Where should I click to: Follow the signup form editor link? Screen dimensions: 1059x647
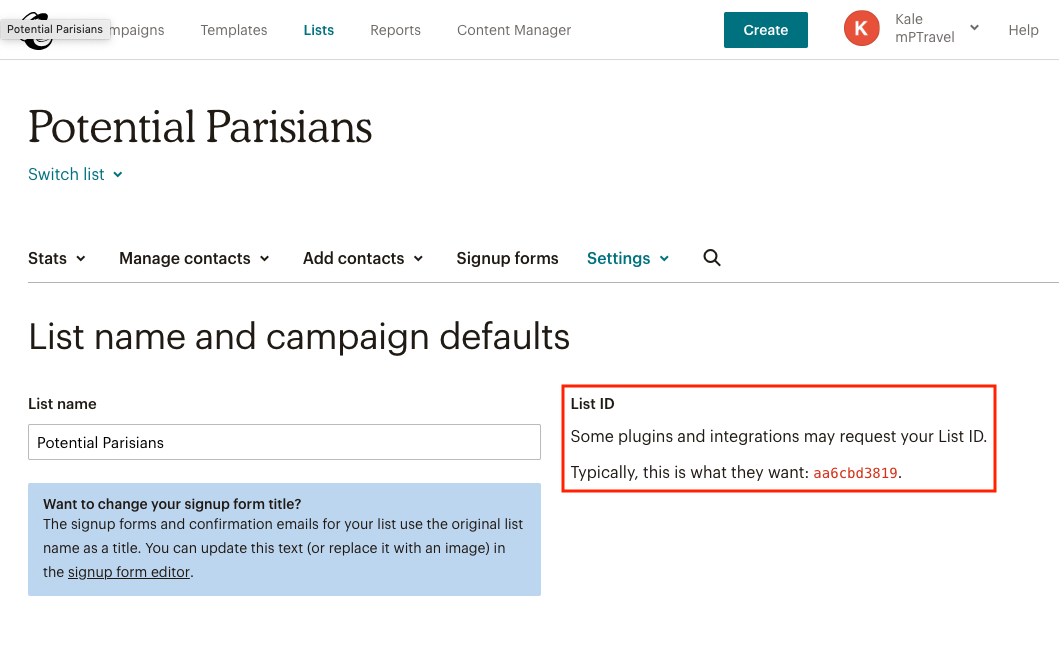point(129,572)
